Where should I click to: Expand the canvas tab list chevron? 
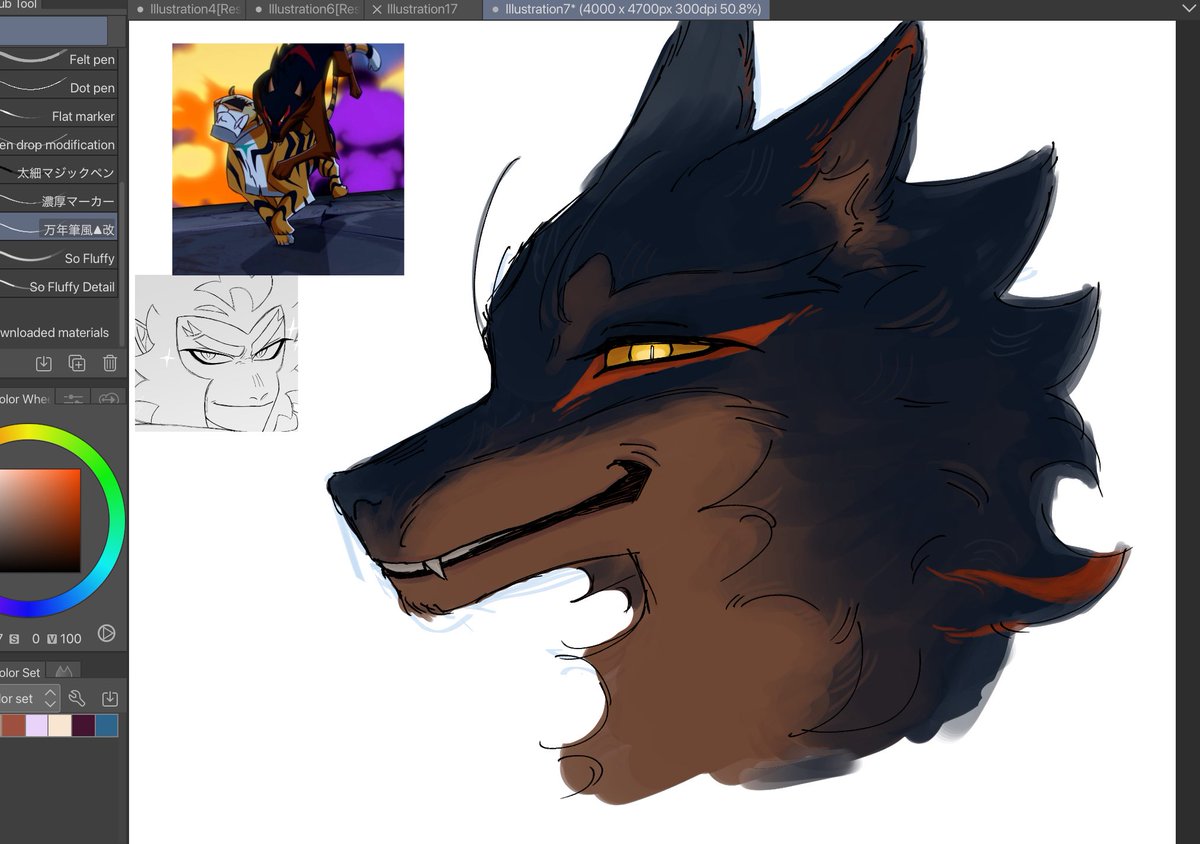click(1188, 7)
